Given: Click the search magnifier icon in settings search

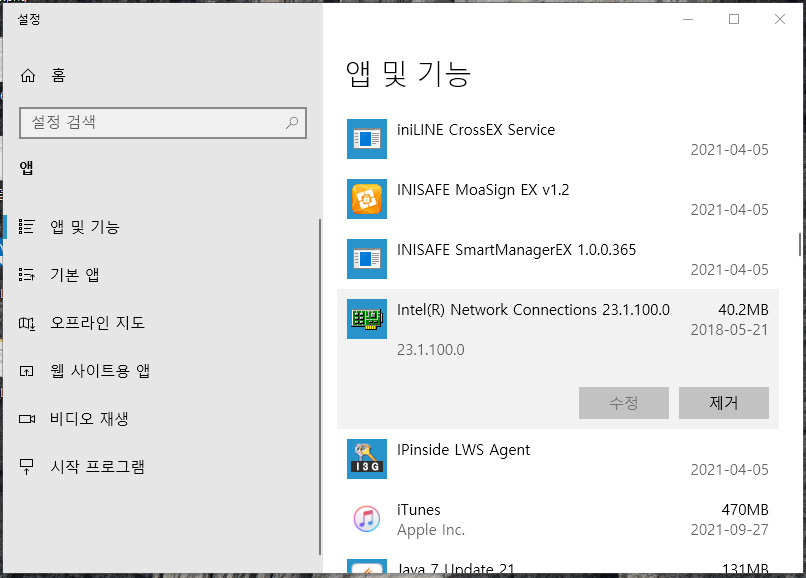Looking at the screenshot, I should [x=292, y=122].
